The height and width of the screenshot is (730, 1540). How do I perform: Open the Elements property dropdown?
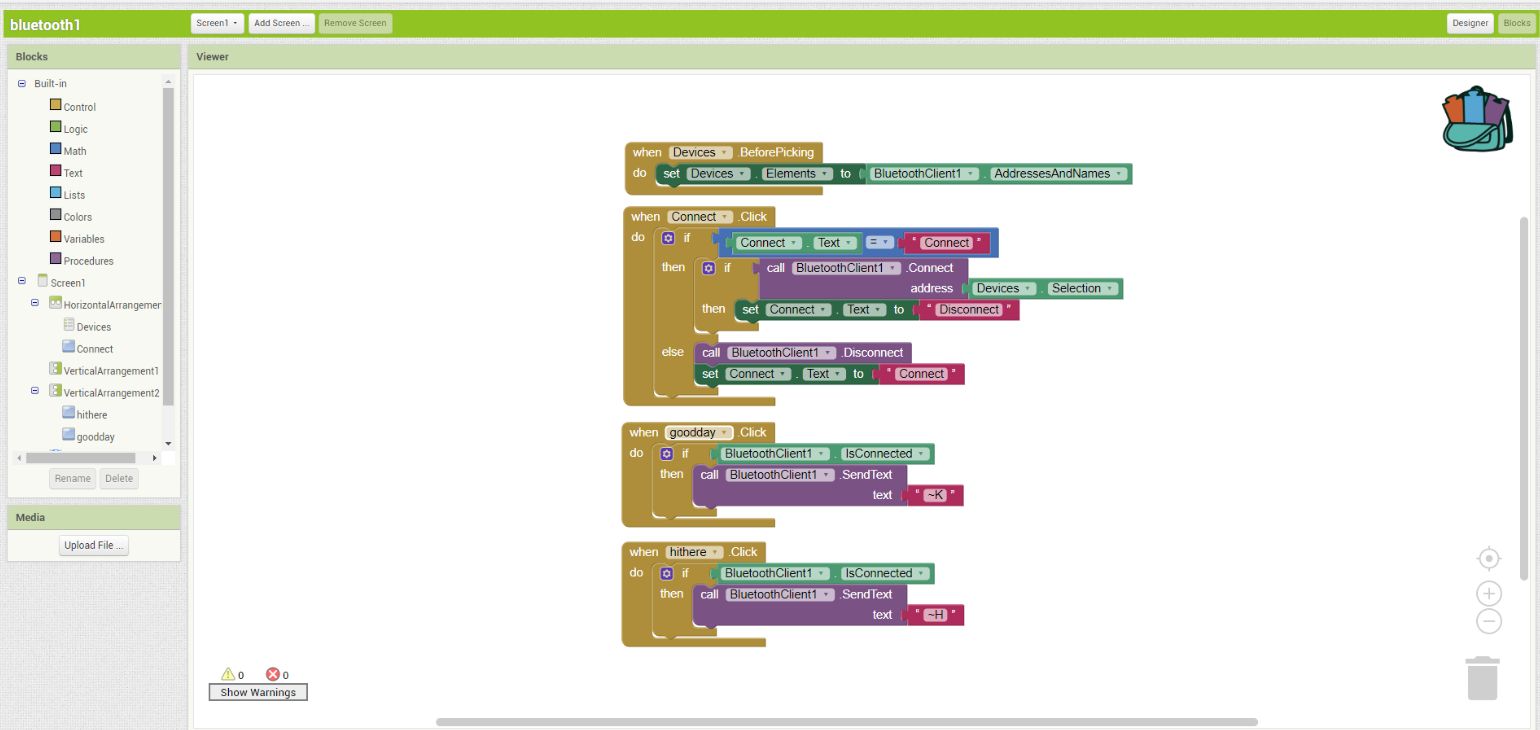click(797, 174)
